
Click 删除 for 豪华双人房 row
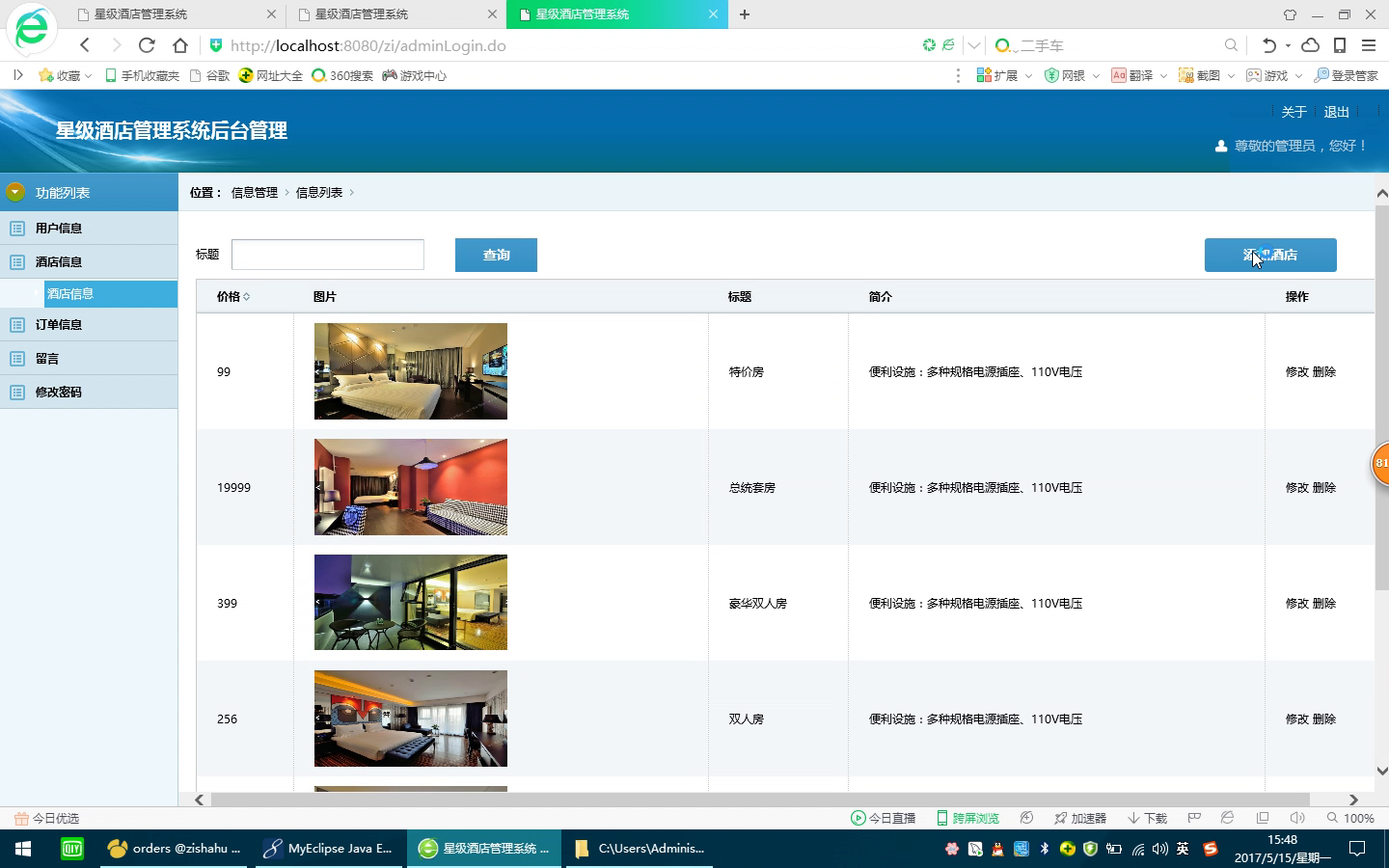point(1324,603)
